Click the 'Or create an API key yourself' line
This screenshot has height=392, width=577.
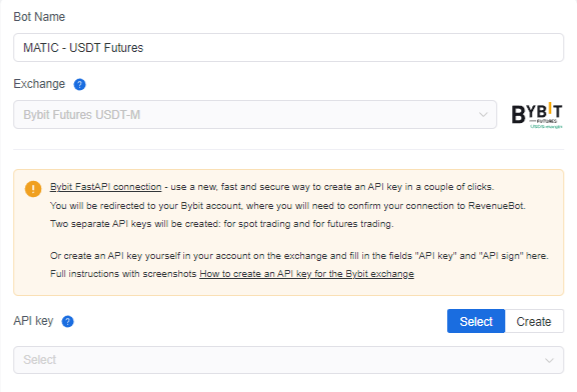299,256
